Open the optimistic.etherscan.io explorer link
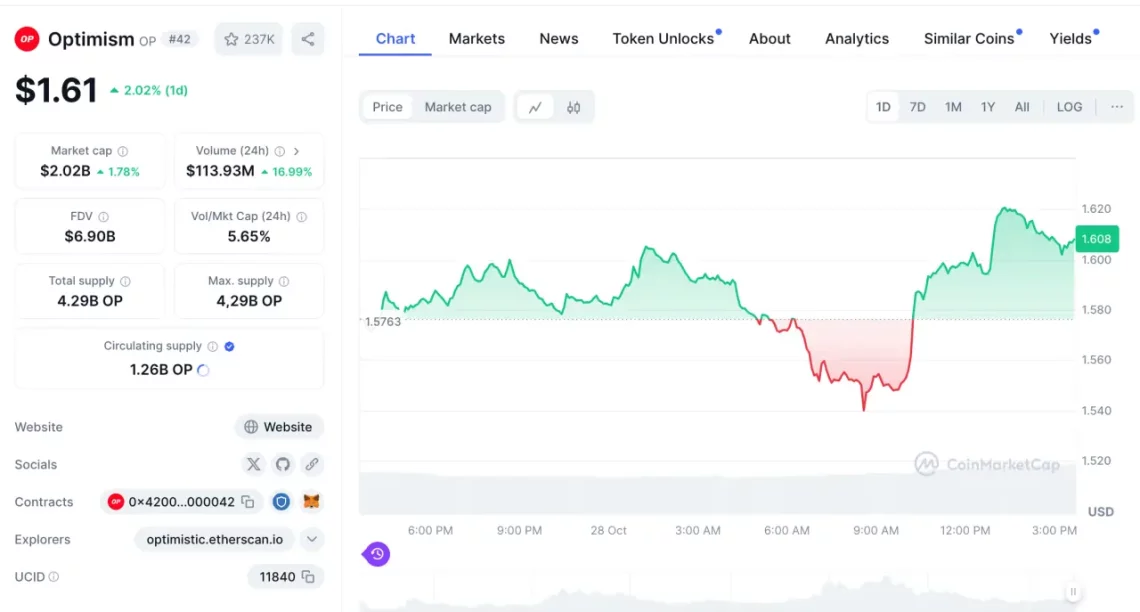The width and height of the screenshot is (1140, 612). 214,539
